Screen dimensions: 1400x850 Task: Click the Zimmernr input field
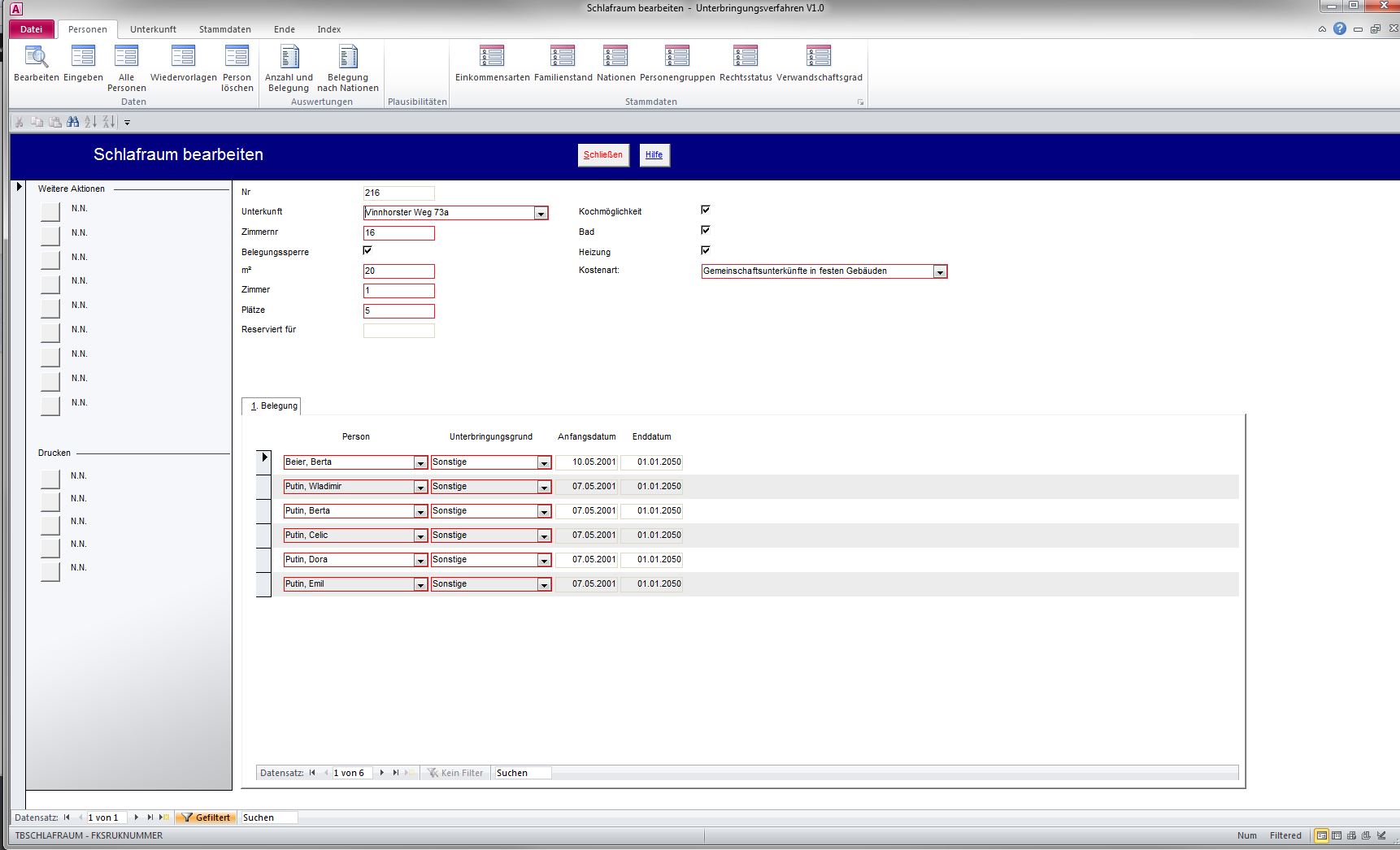click(x=399, y=232)
